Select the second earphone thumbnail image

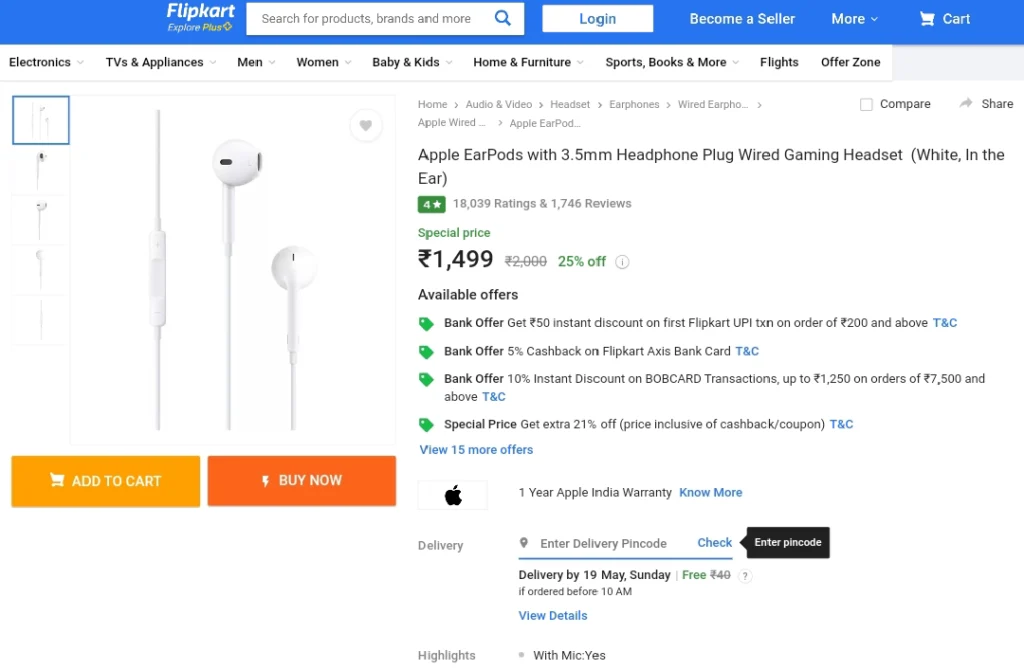click(x=40, y=170)
